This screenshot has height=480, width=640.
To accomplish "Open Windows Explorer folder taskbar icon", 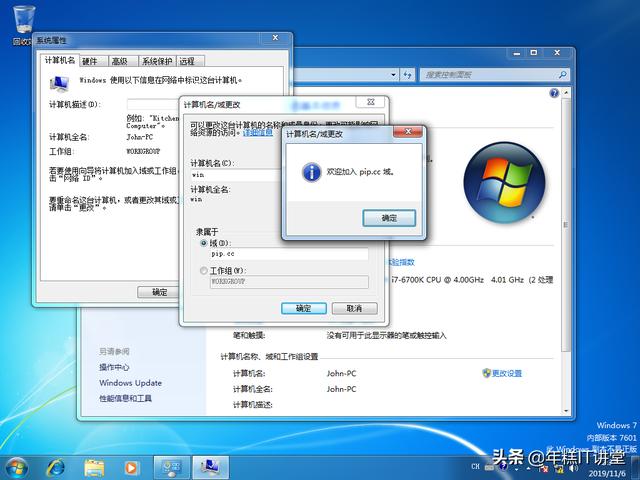I will [x=94, y=468].
